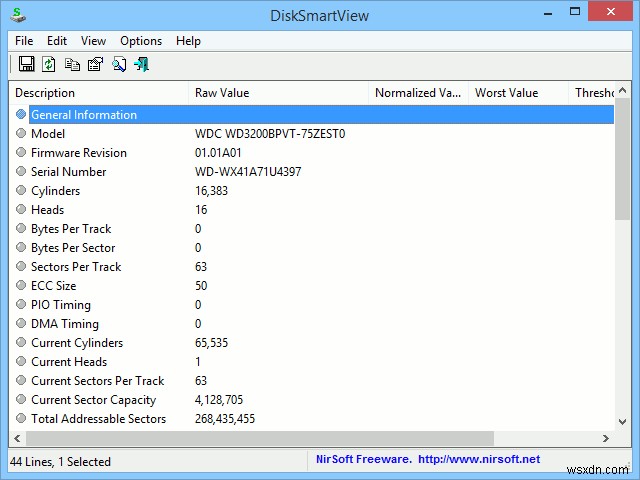The image size is (640, 480).
Task: Select the Current Heads row
Action: pyautogui.click(x=312, y=361)
